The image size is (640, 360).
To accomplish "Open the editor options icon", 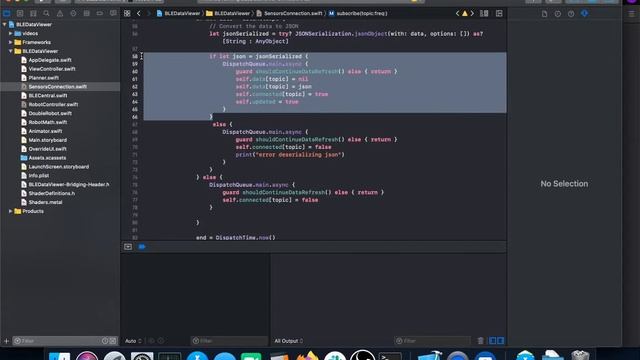I will tap(484, 13).
